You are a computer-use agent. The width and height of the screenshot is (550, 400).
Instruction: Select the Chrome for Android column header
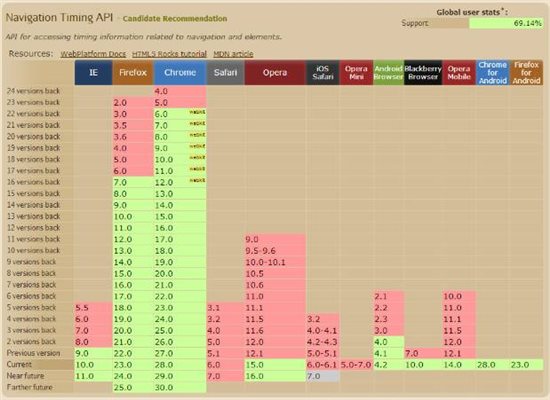(492, 73)
